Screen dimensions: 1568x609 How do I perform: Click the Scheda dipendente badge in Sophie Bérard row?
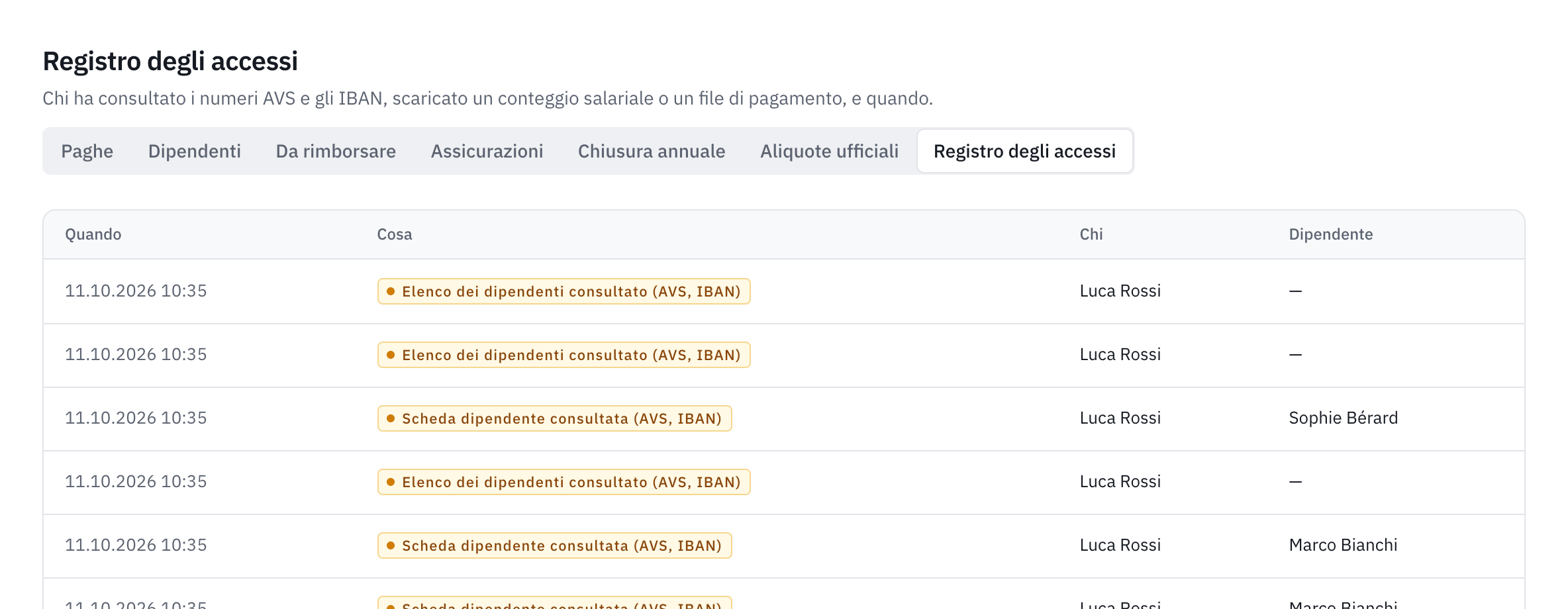click(x=555, y=418)
